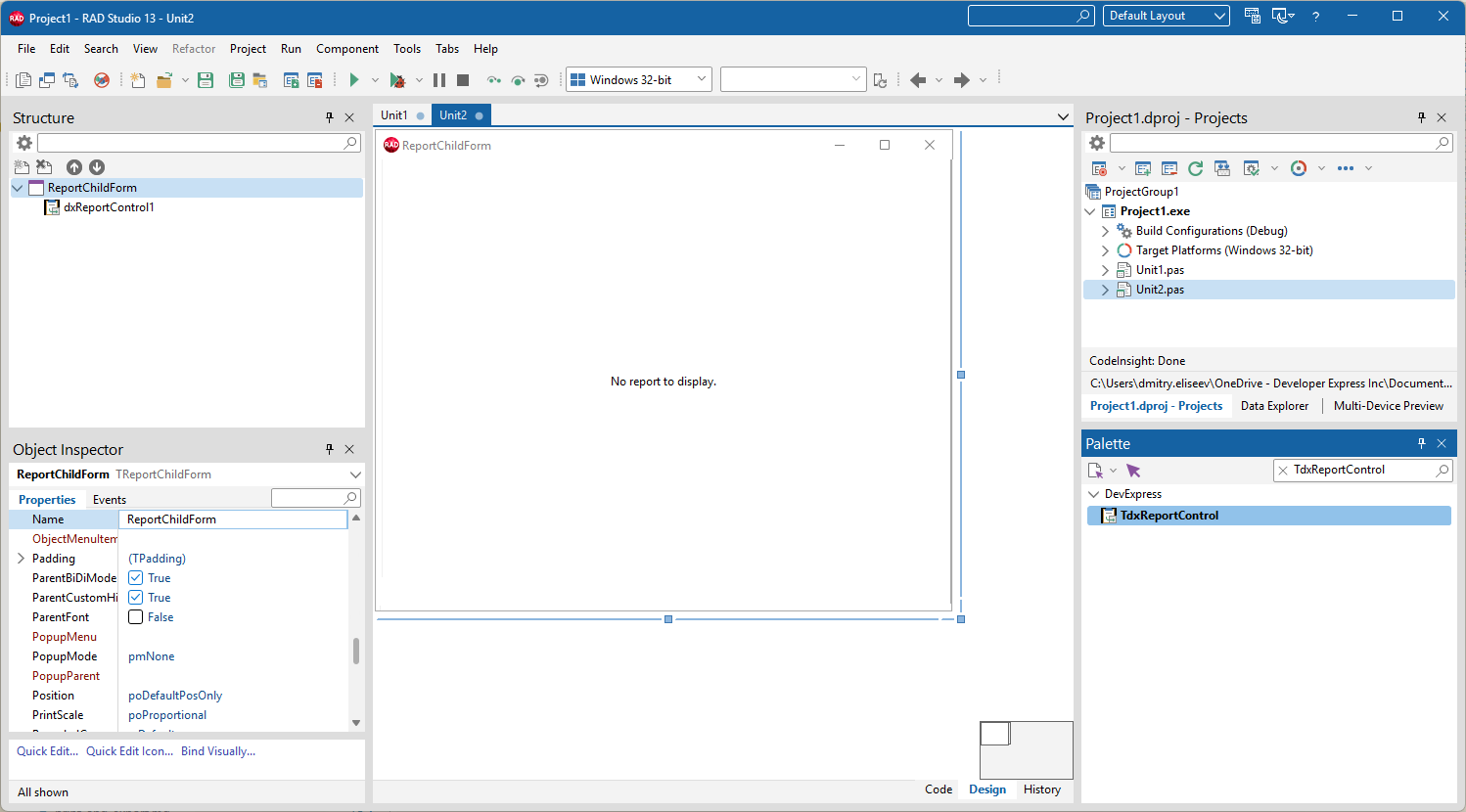Edit the Name property value field
This screenshot has height=812, width=1466.
click(233, 519)
